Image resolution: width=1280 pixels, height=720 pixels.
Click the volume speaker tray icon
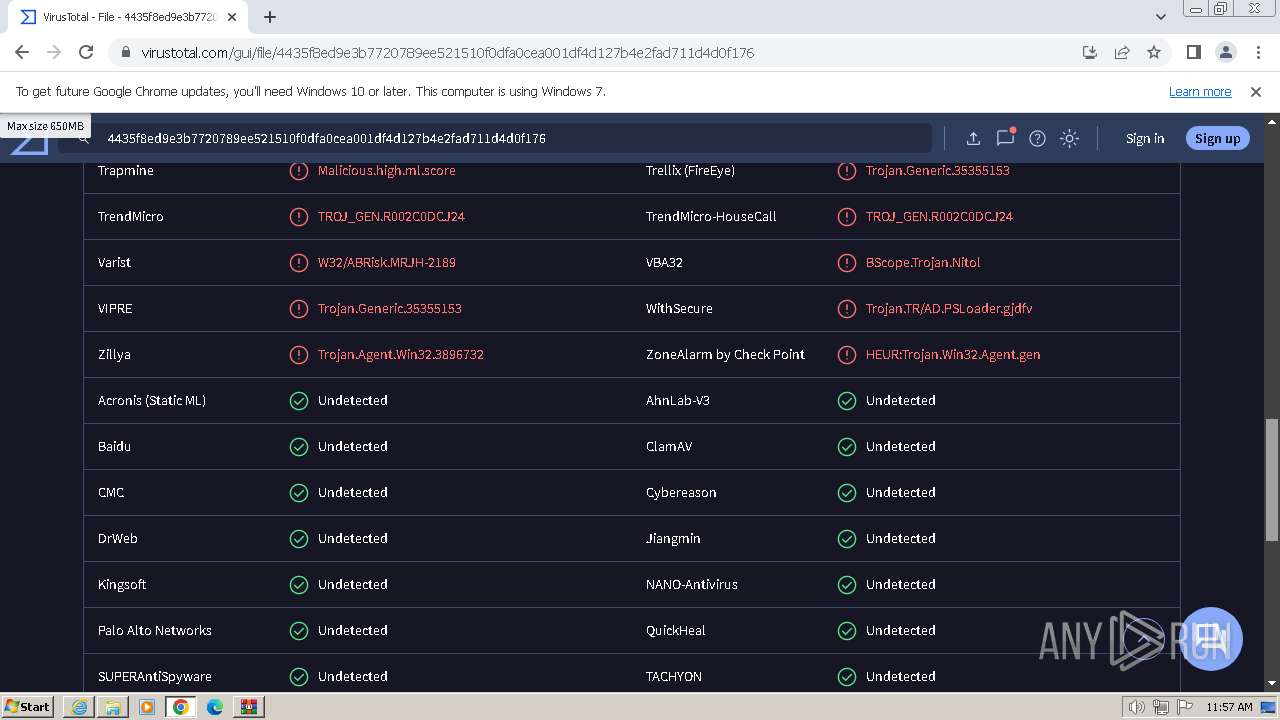coord(1136,707)
